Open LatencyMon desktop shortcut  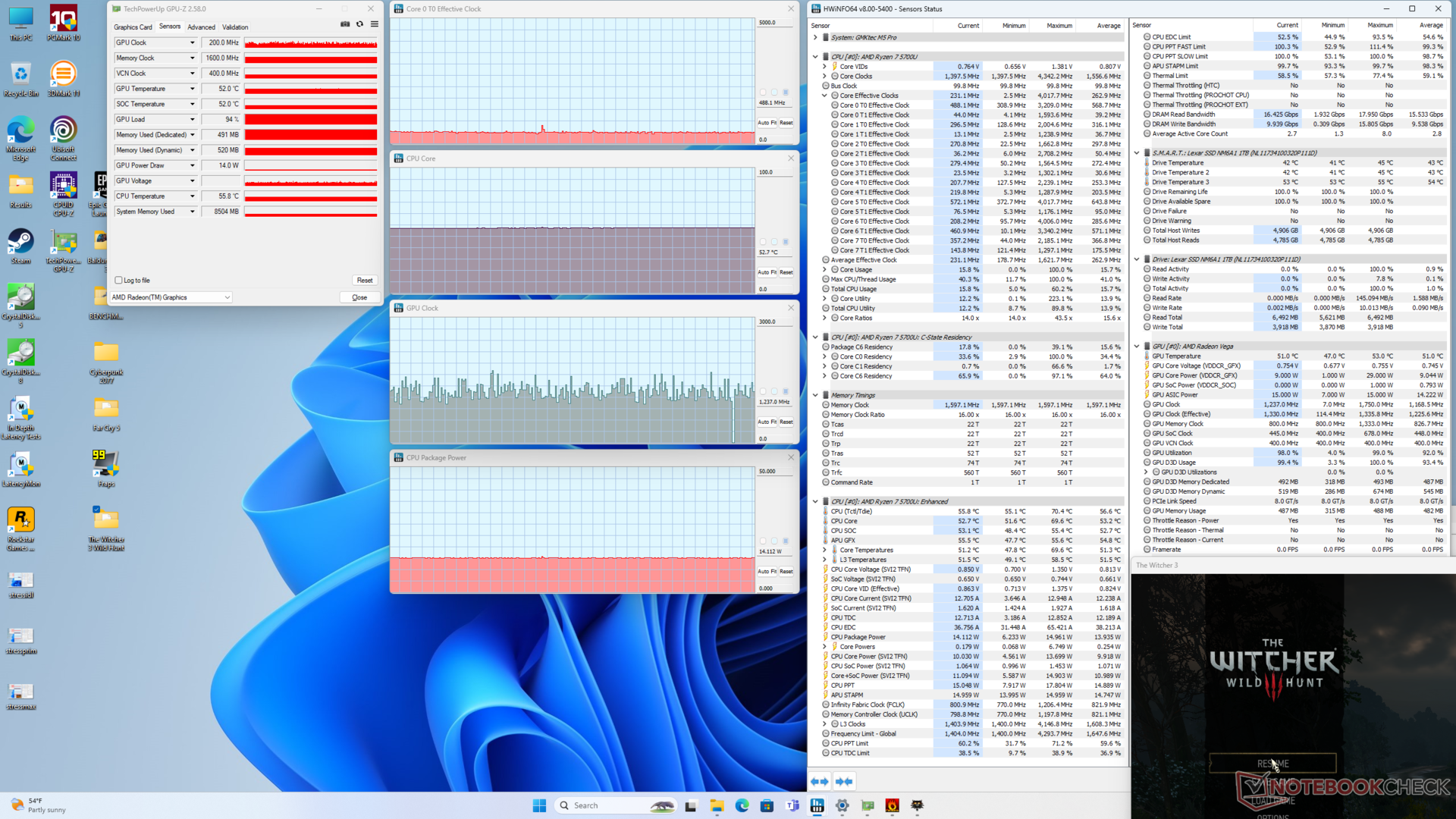point(20,469)
